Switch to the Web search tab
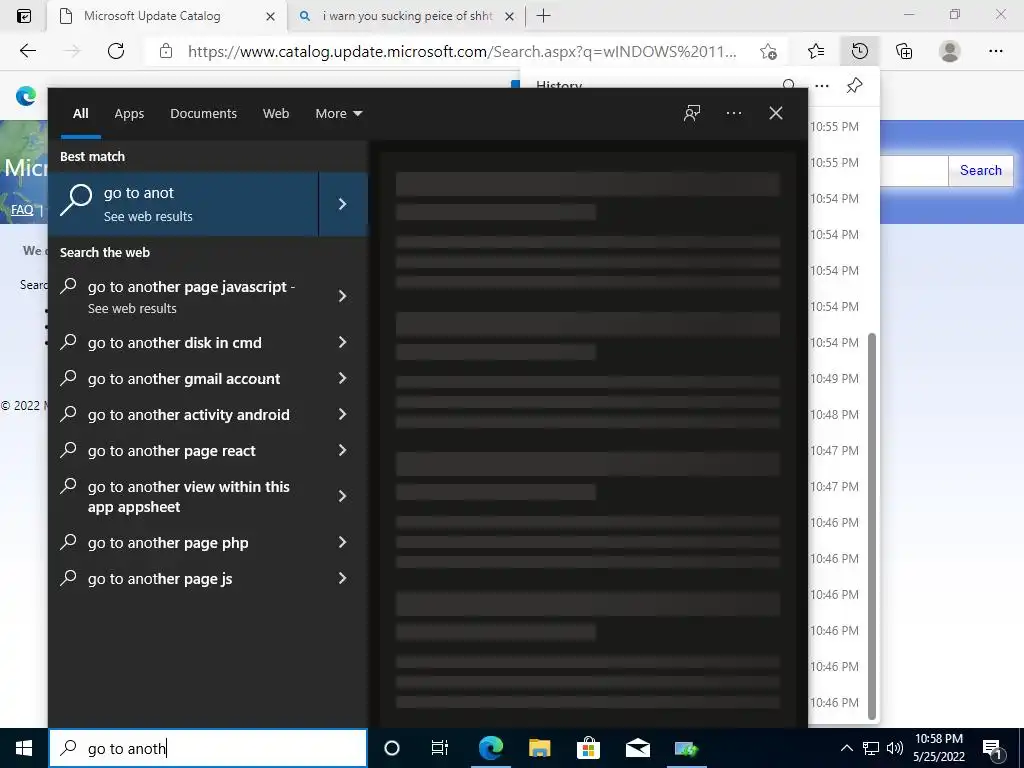 [276, 113]
